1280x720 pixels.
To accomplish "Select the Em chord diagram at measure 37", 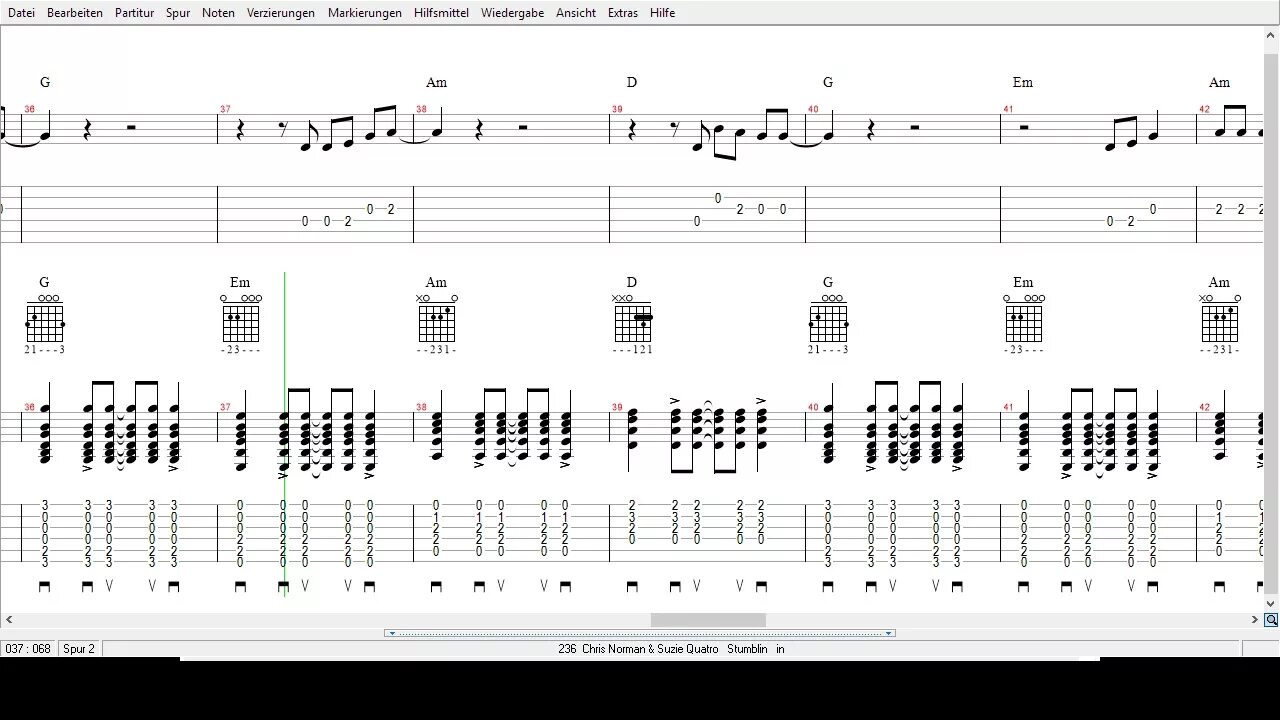I will (241, 320).
